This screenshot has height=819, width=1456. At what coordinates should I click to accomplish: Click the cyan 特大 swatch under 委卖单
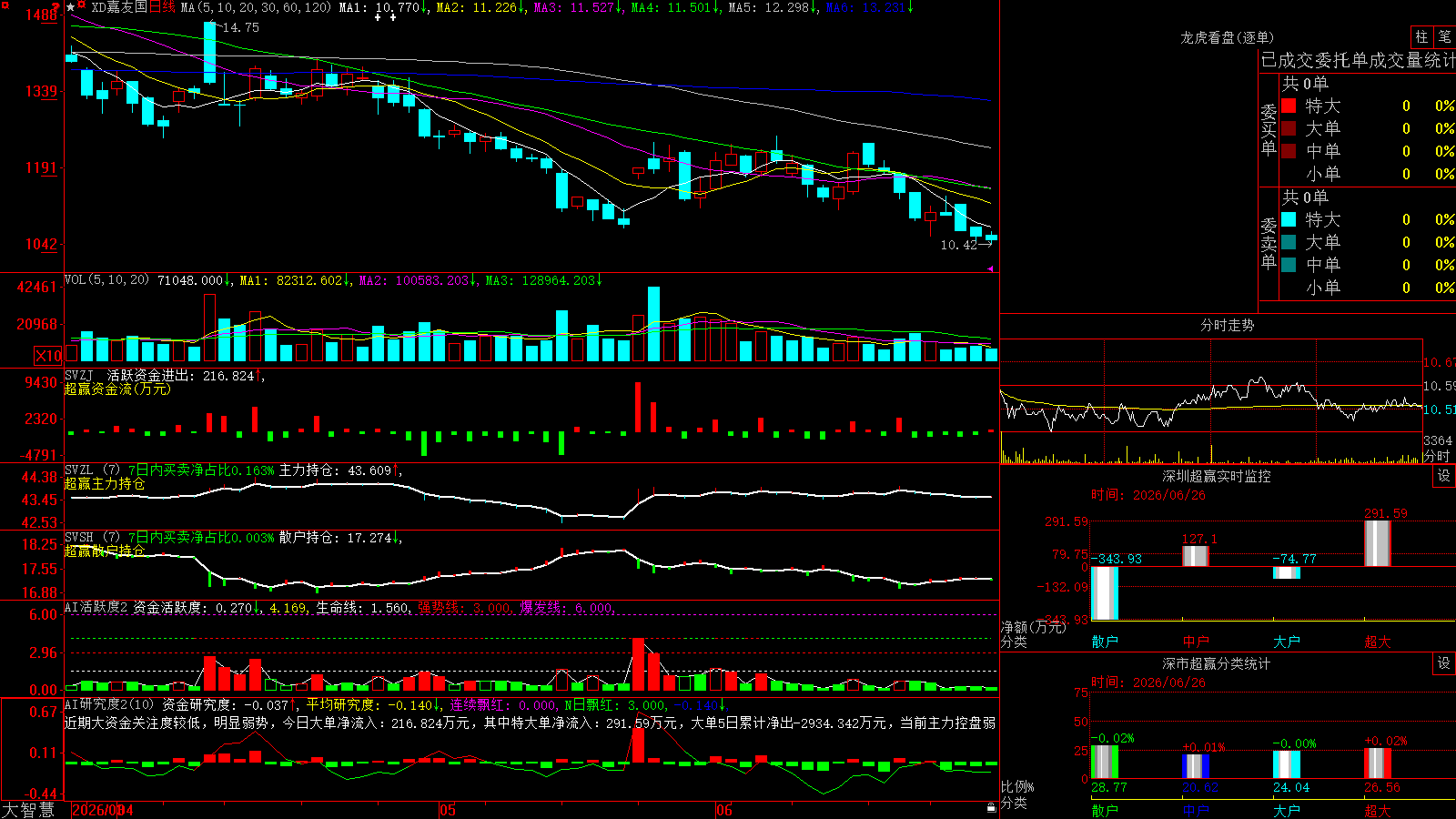(1289, 219)
